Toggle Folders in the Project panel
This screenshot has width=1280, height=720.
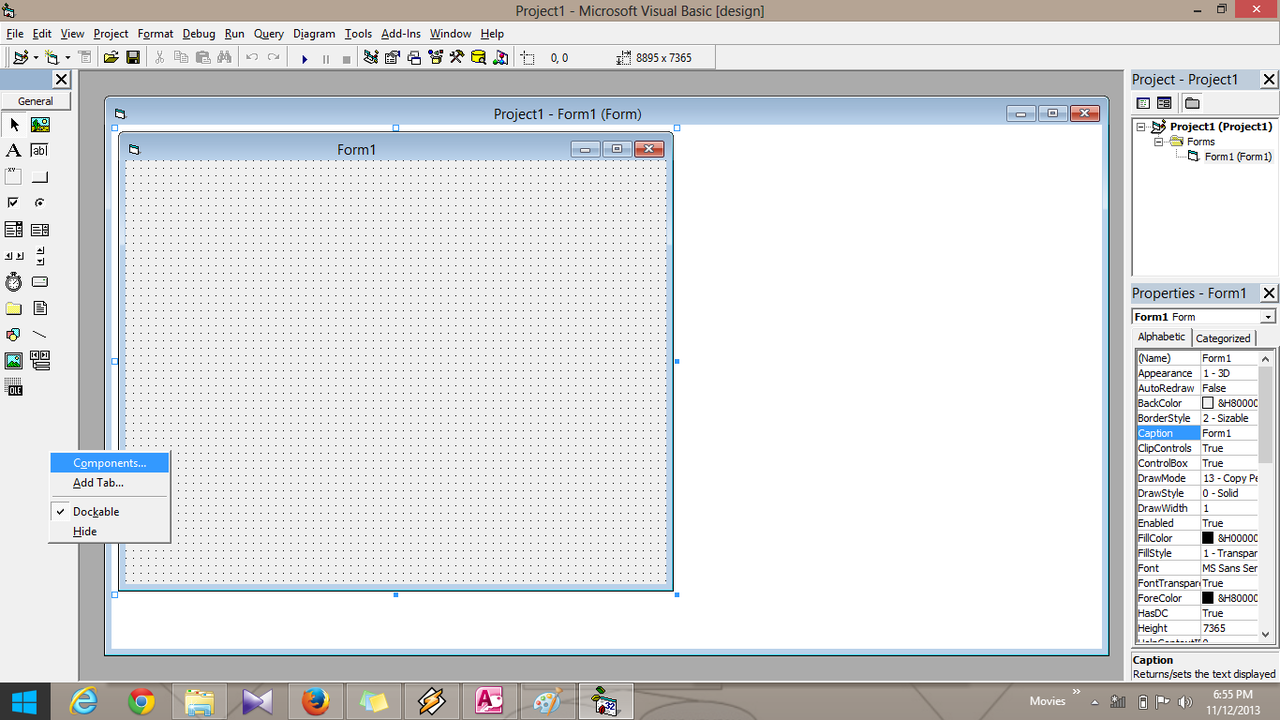tap(1192, 103)
